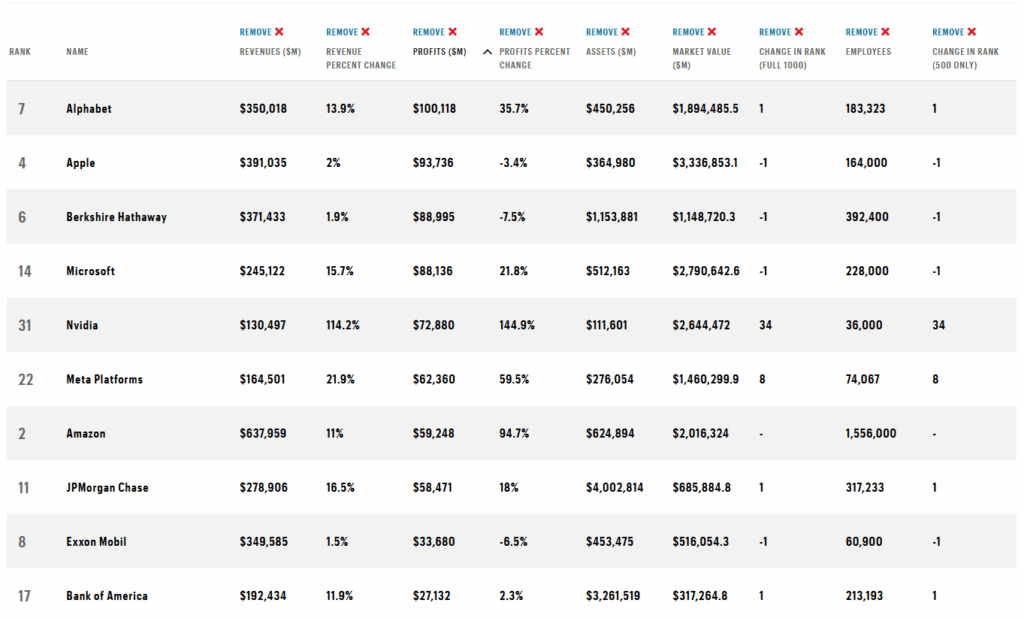
Task: Remove the Employees column
Action: pyautogui.click(x=867, y=32)
